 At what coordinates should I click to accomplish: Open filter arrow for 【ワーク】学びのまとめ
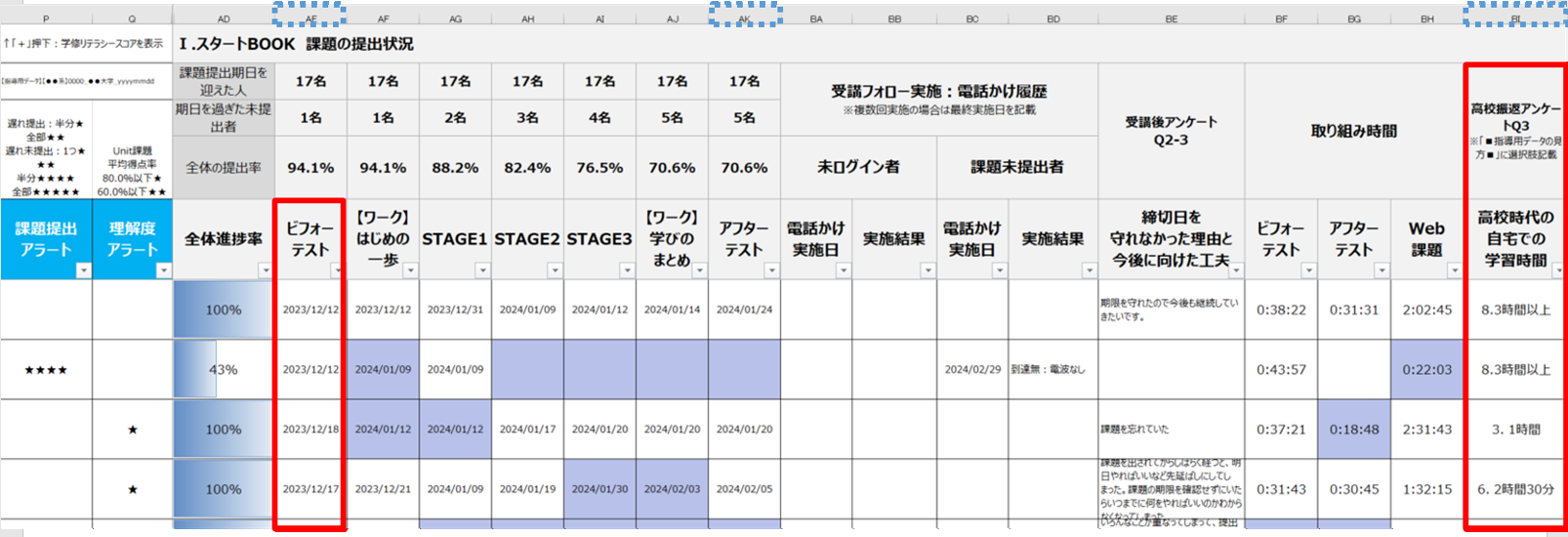click(699, 270)
